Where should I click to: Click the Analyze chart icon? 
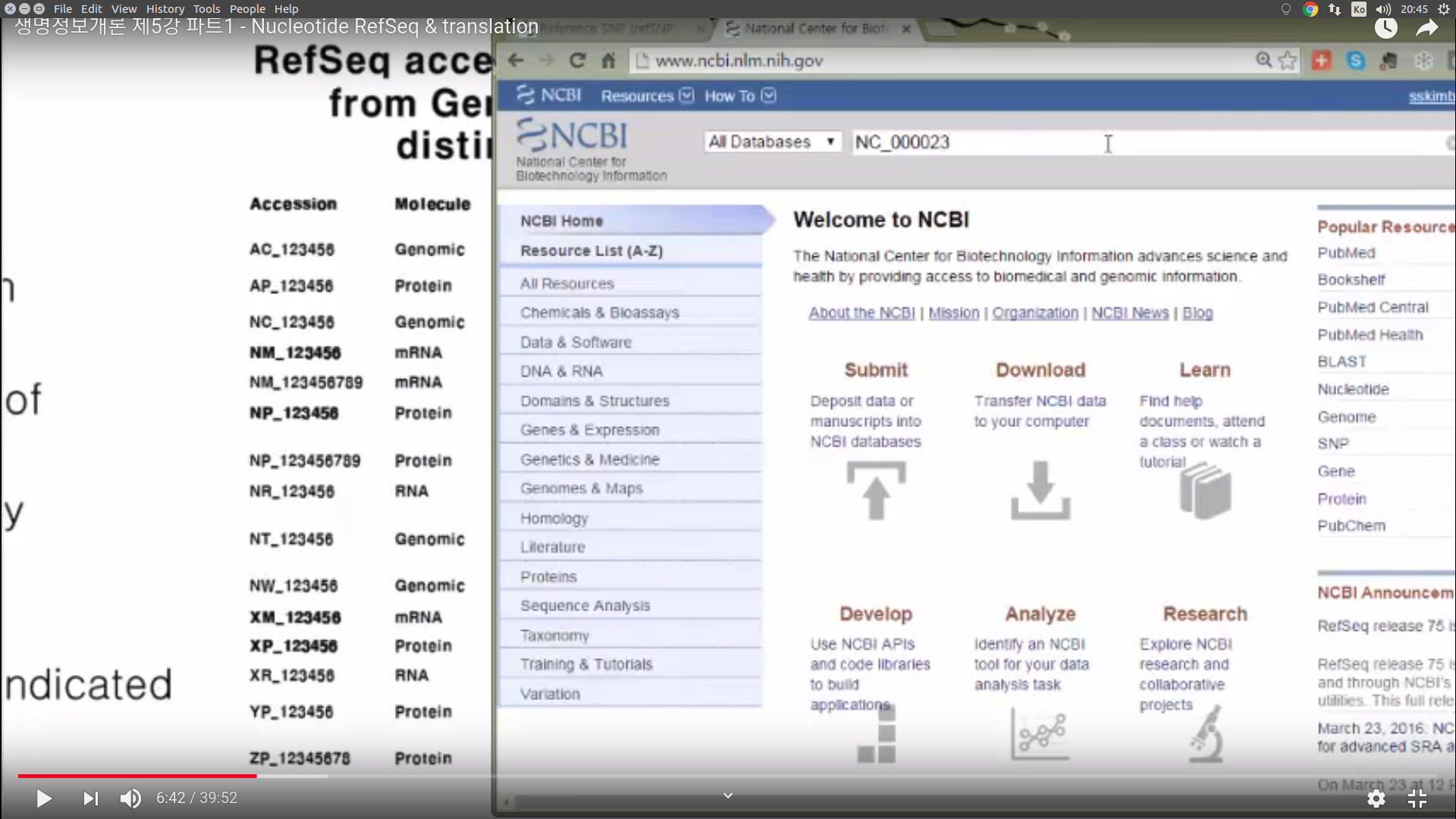1040,734
